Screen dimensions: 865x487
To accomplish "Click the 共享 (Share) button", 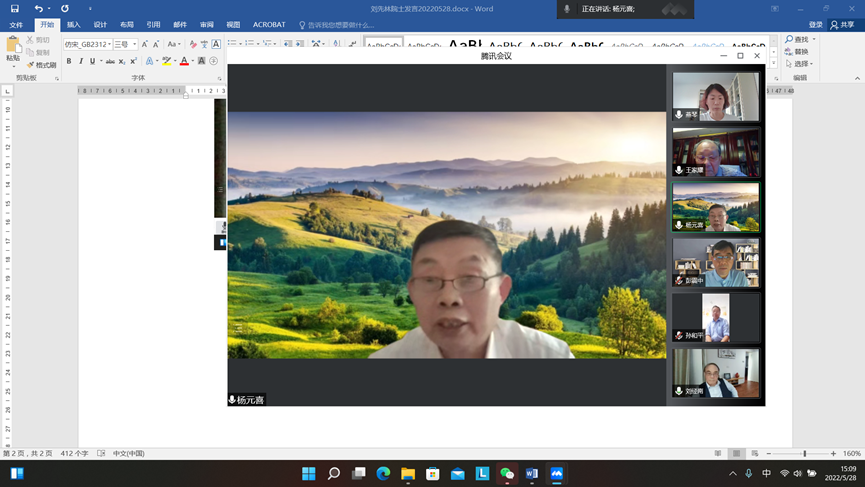I will [x=842, y=25].
